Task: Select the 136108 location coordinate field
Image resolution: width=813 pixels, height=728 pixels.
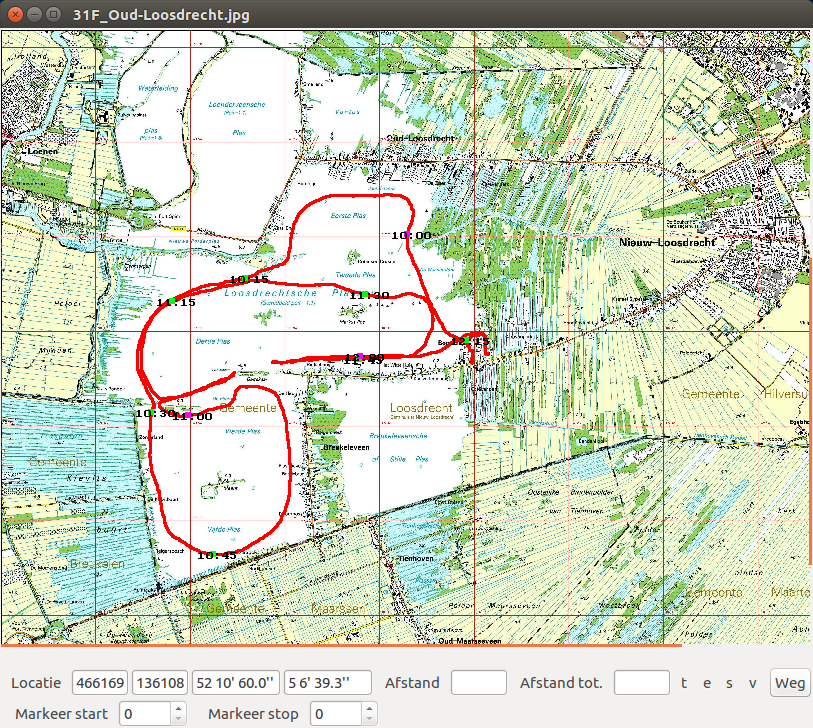Action: point(160,683)
